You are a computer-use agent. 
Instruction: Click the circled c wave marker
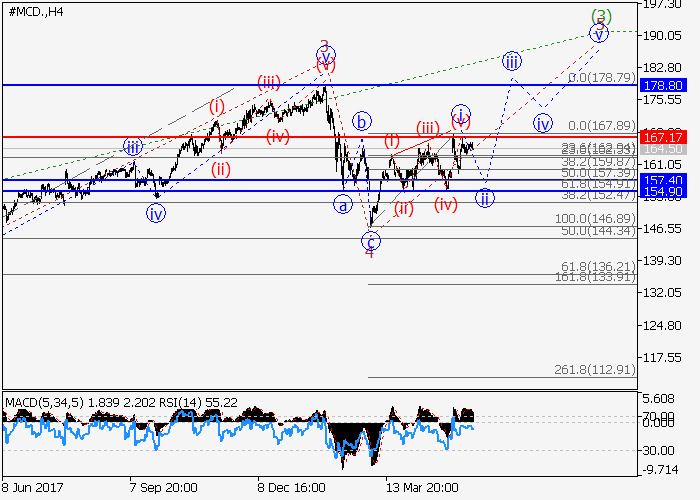[371, 240]
